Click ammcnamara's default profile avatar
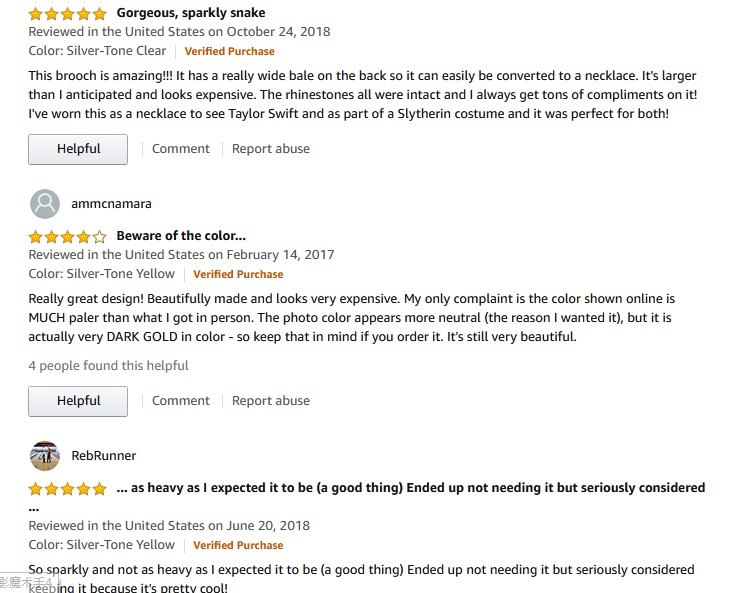 (x=45, y=204)
